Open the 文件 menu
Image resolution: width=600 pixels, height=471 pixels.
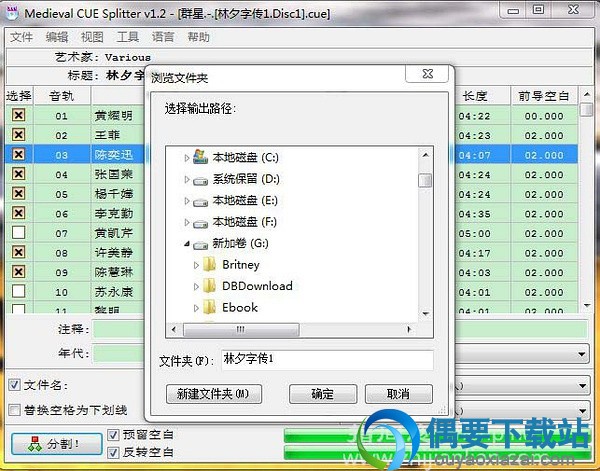[21, 37]
